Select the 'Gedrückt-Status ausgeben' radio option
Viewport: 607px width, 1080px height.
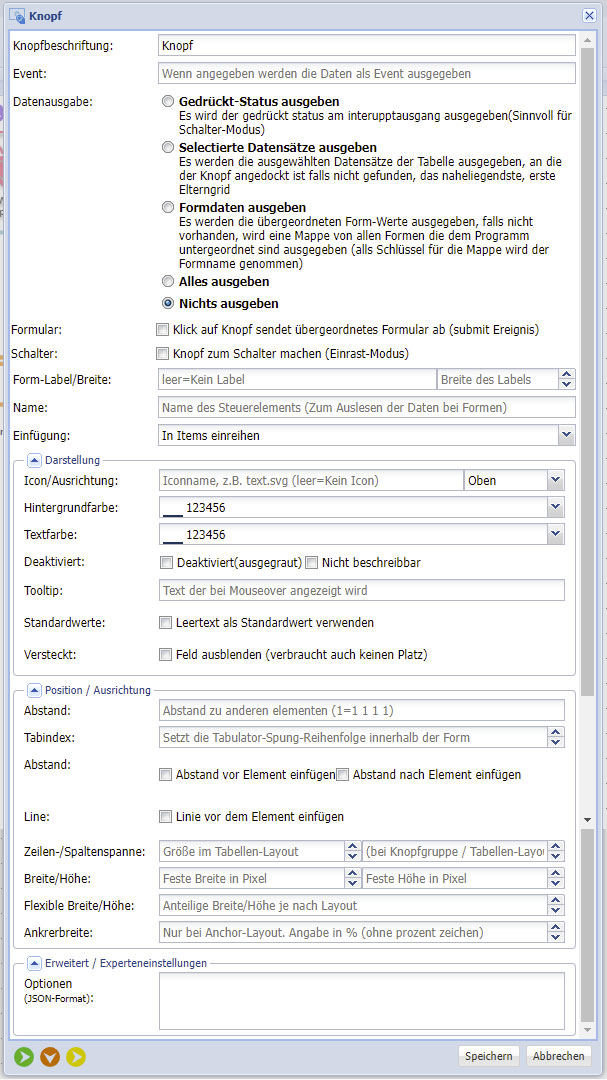[168, 102]
